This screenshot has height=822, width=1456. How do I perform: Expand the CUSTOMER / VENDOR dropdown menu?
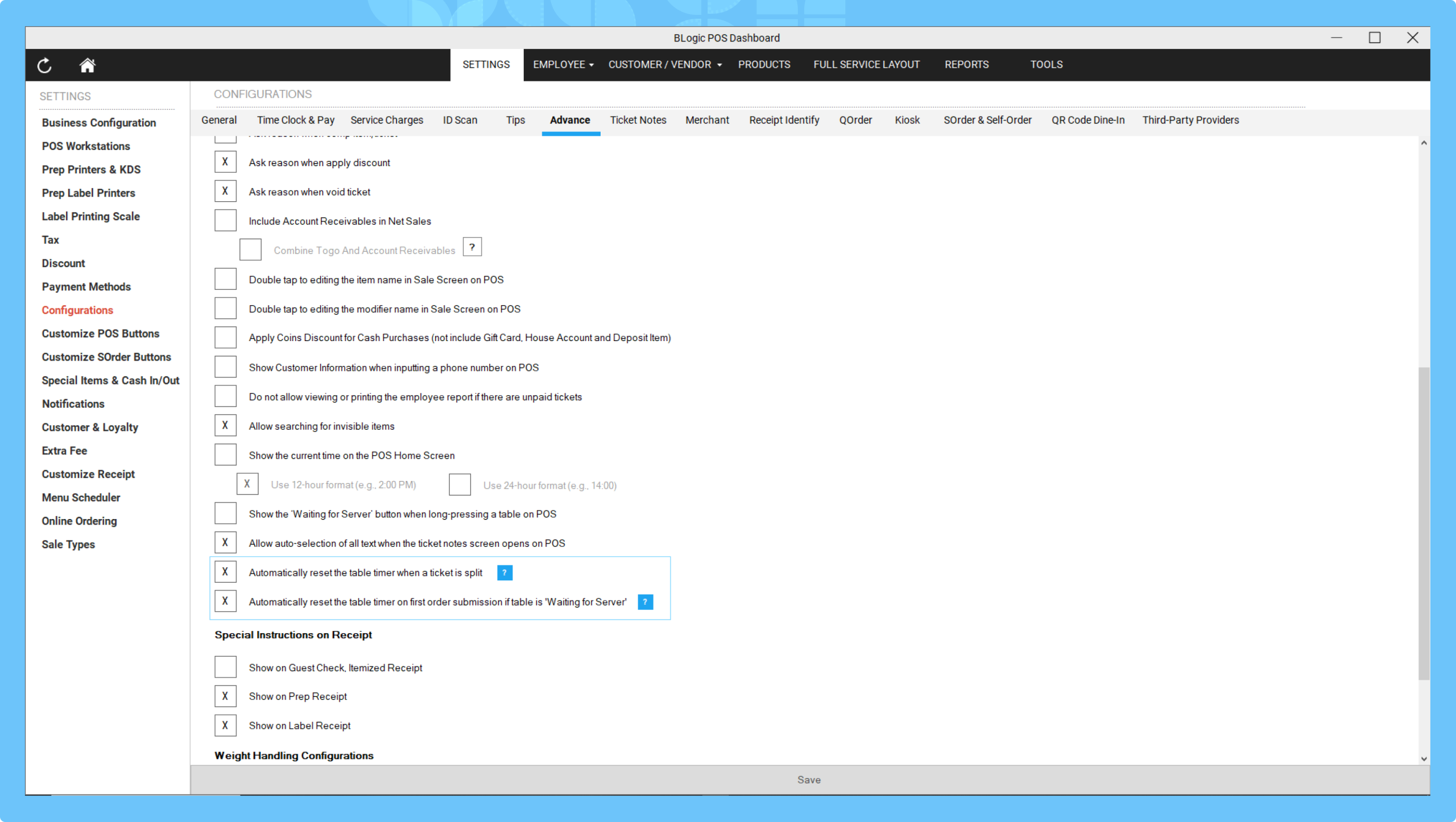point(665,64)
